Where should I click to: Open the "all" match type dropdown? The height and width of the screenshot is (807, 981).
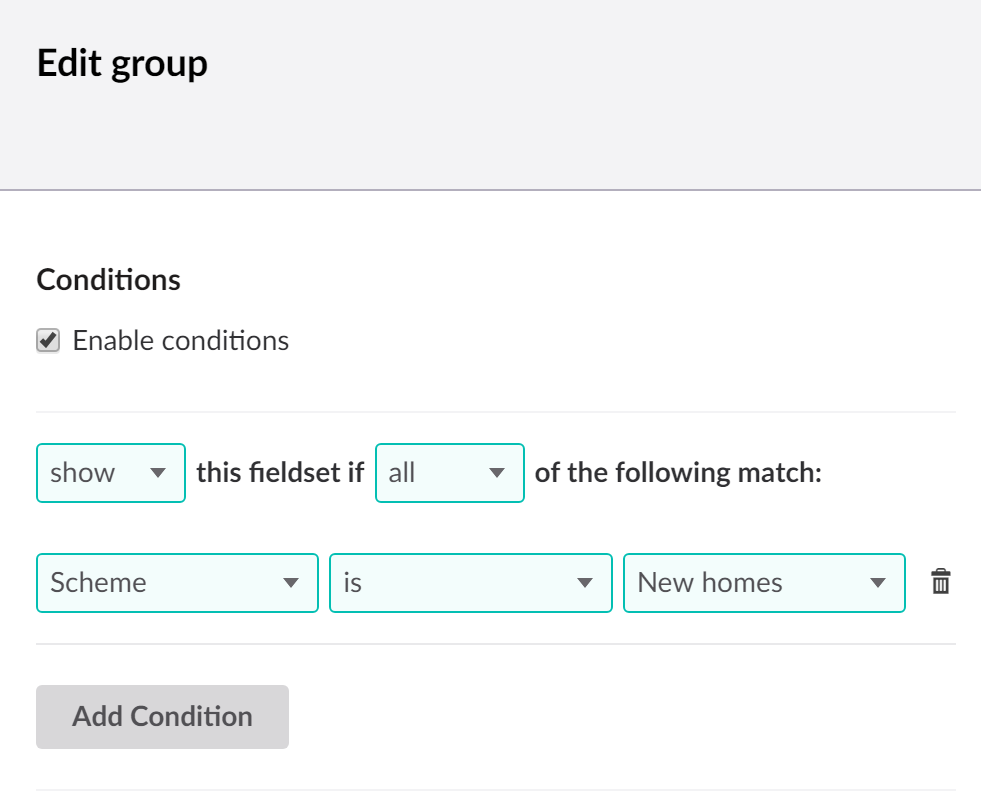pos(450,473)
